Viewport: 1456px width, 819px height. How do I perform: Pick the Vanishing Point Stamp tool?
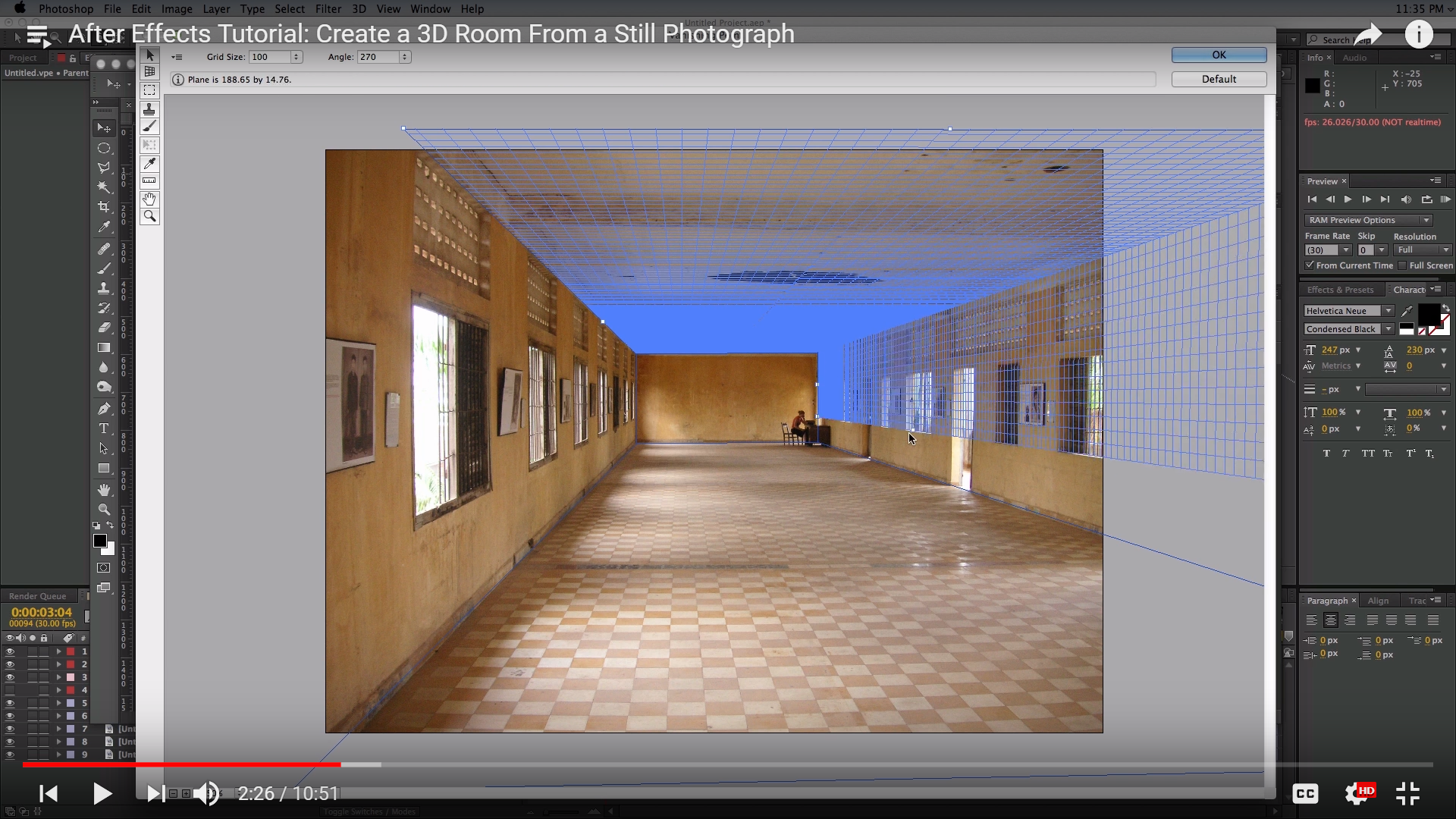[x=149, y=109]
